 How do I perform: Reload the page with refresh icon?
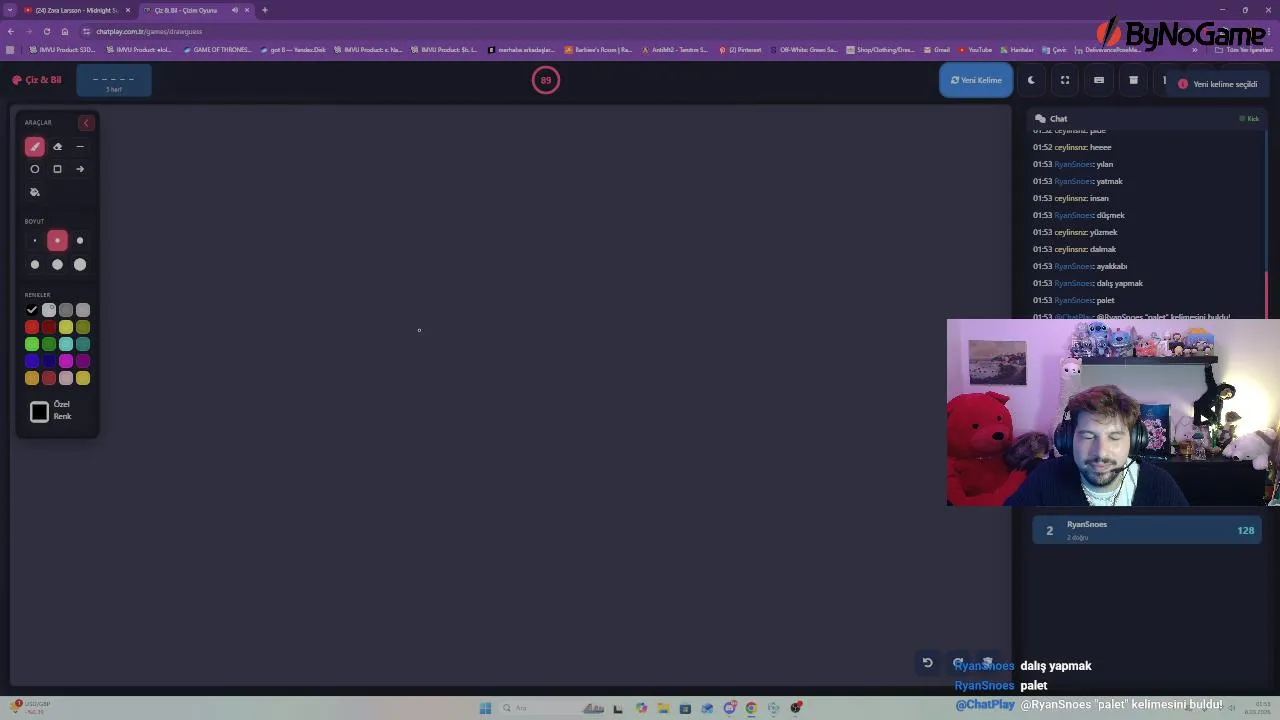click(x=46, y=31)
